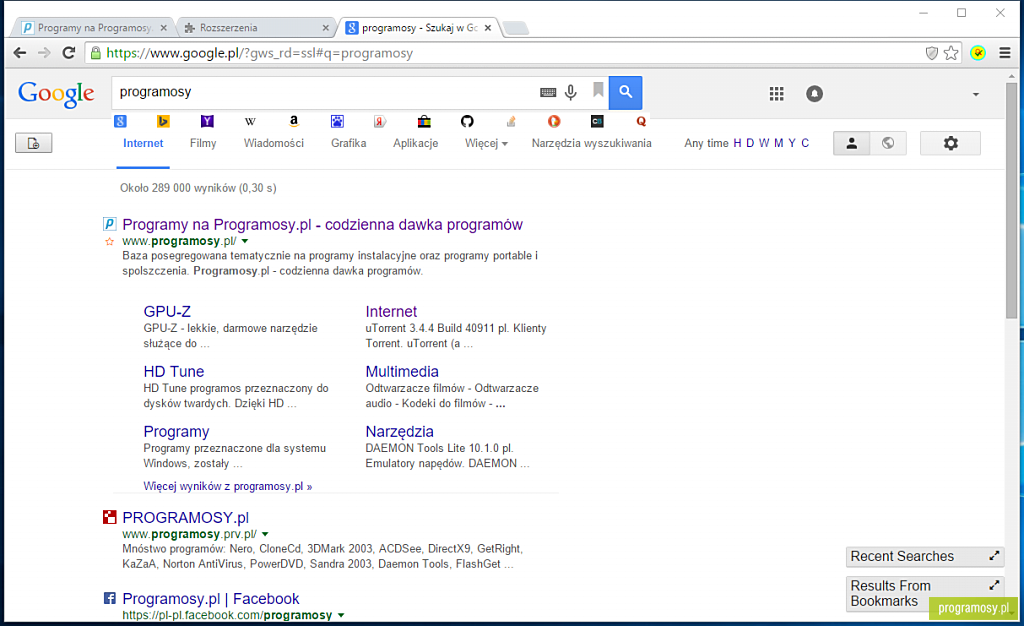Search GitHub via the octocat icon
Viewport: 1024px width, 626px height.
pos(467,121)
